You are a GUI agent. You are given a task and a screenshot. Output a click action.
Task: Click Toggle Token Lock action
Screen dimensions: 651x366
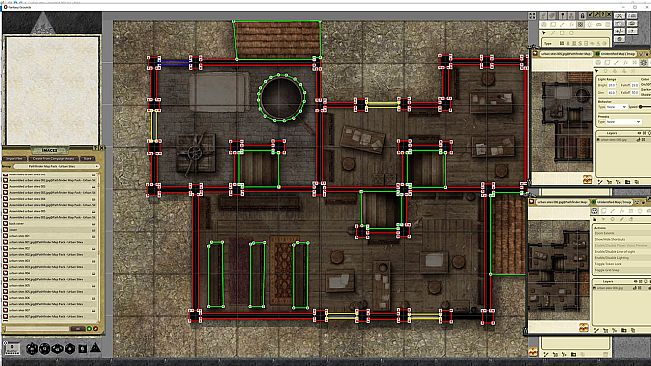608,264
